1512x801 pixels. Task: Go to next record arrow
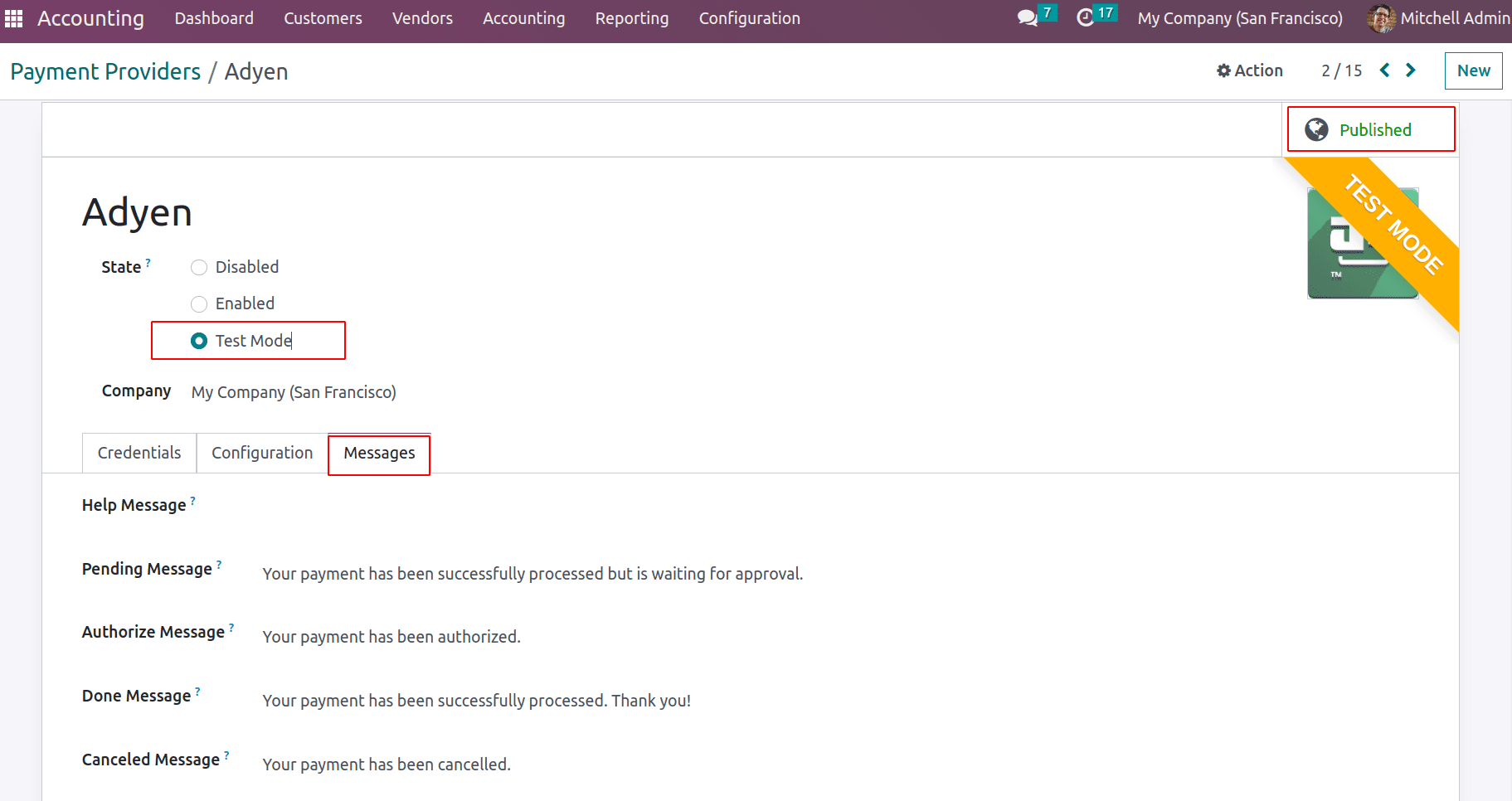coord(1411,70)
